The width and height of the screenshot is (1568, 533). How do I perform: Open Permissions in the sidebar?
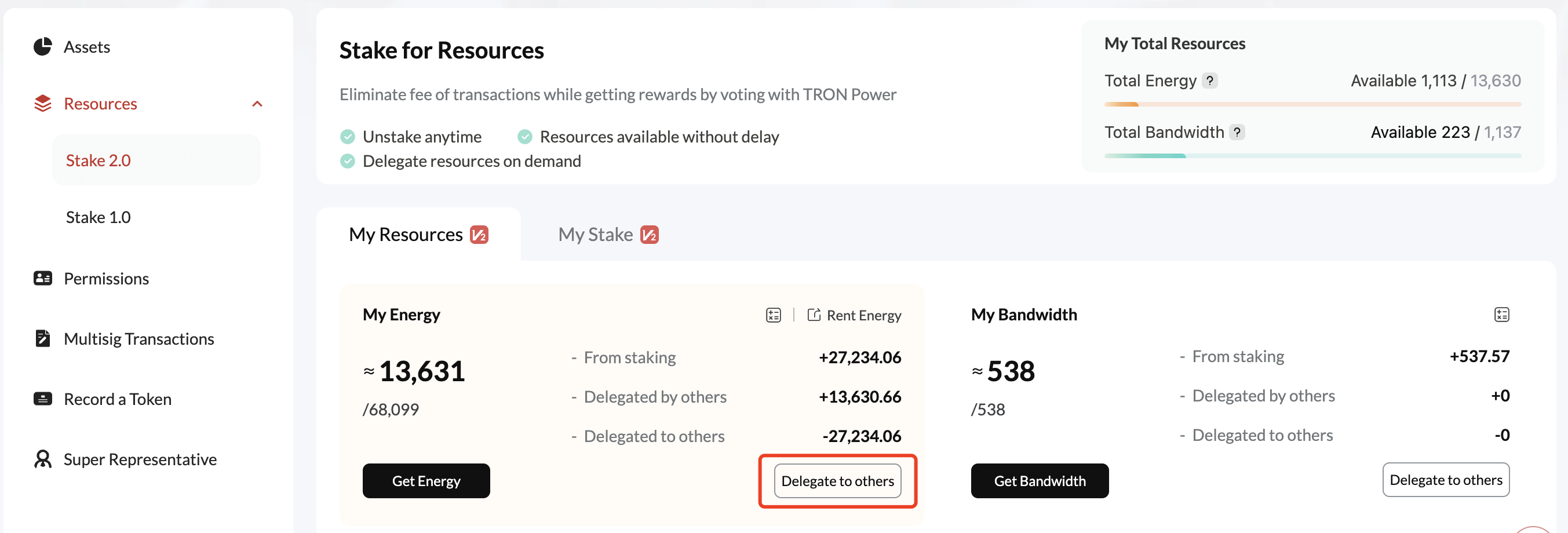click(x=107, y=279)
